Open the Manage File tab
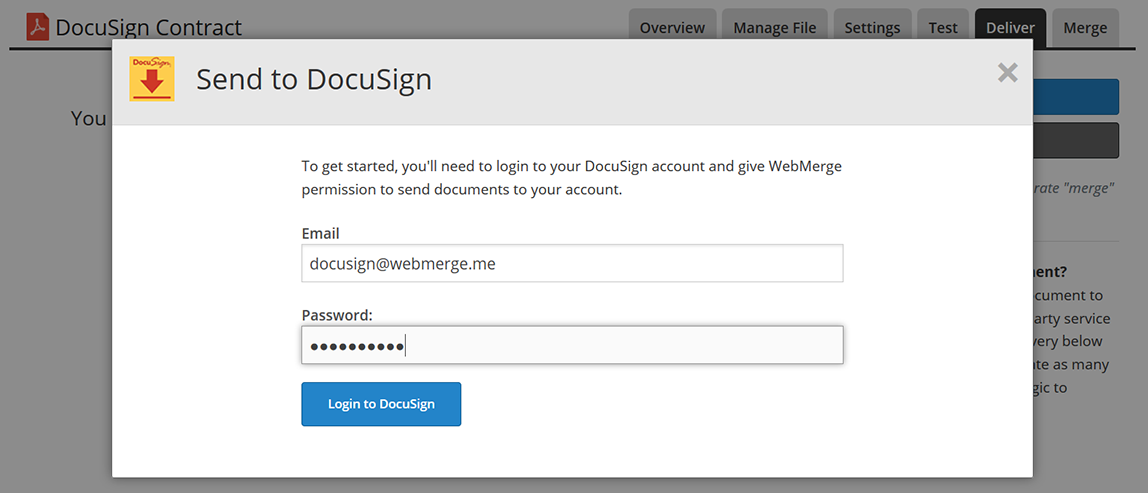1148x493 pixels. point(775,29)
